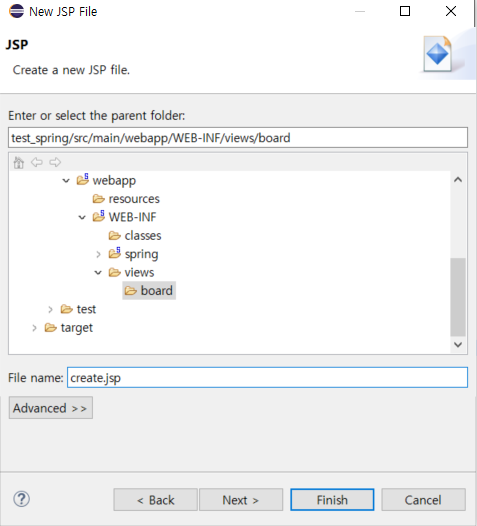Click the resources folder icon
This screenshot has height=526, width=477.
coord(99,199)
